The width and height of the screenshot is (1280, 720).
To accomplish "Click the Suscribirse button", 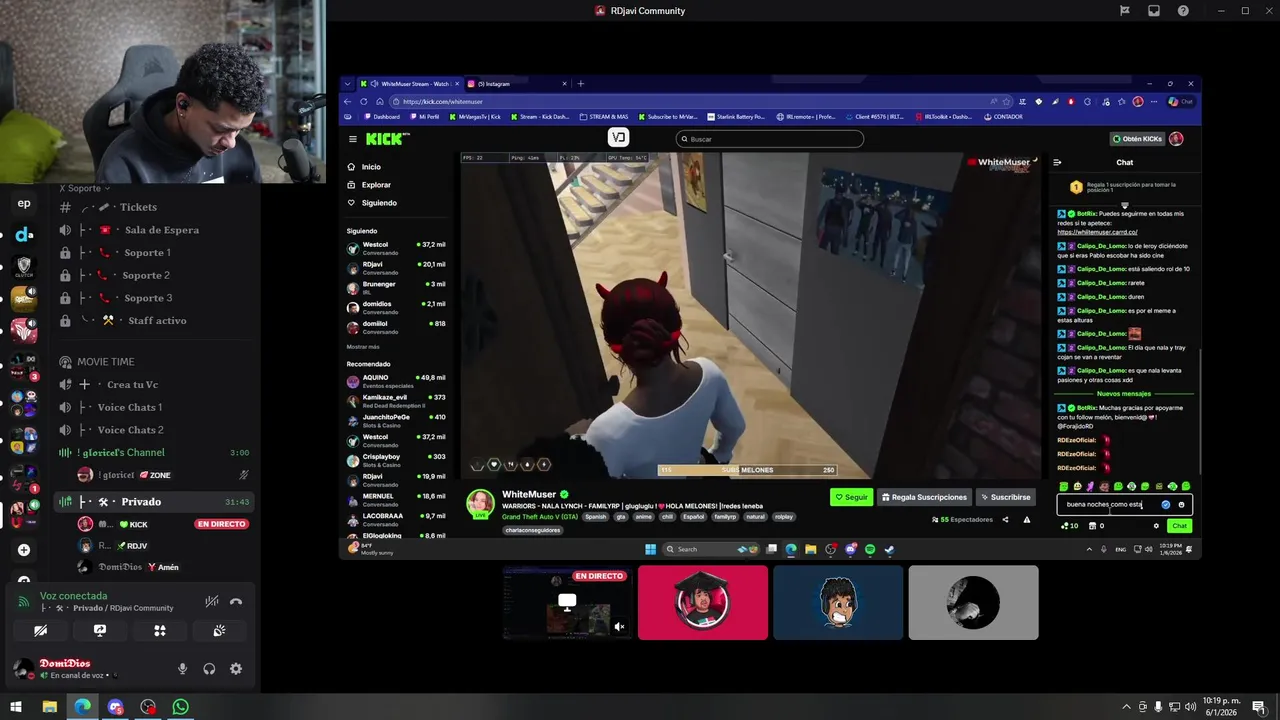I will click(x=1005, y=497).
